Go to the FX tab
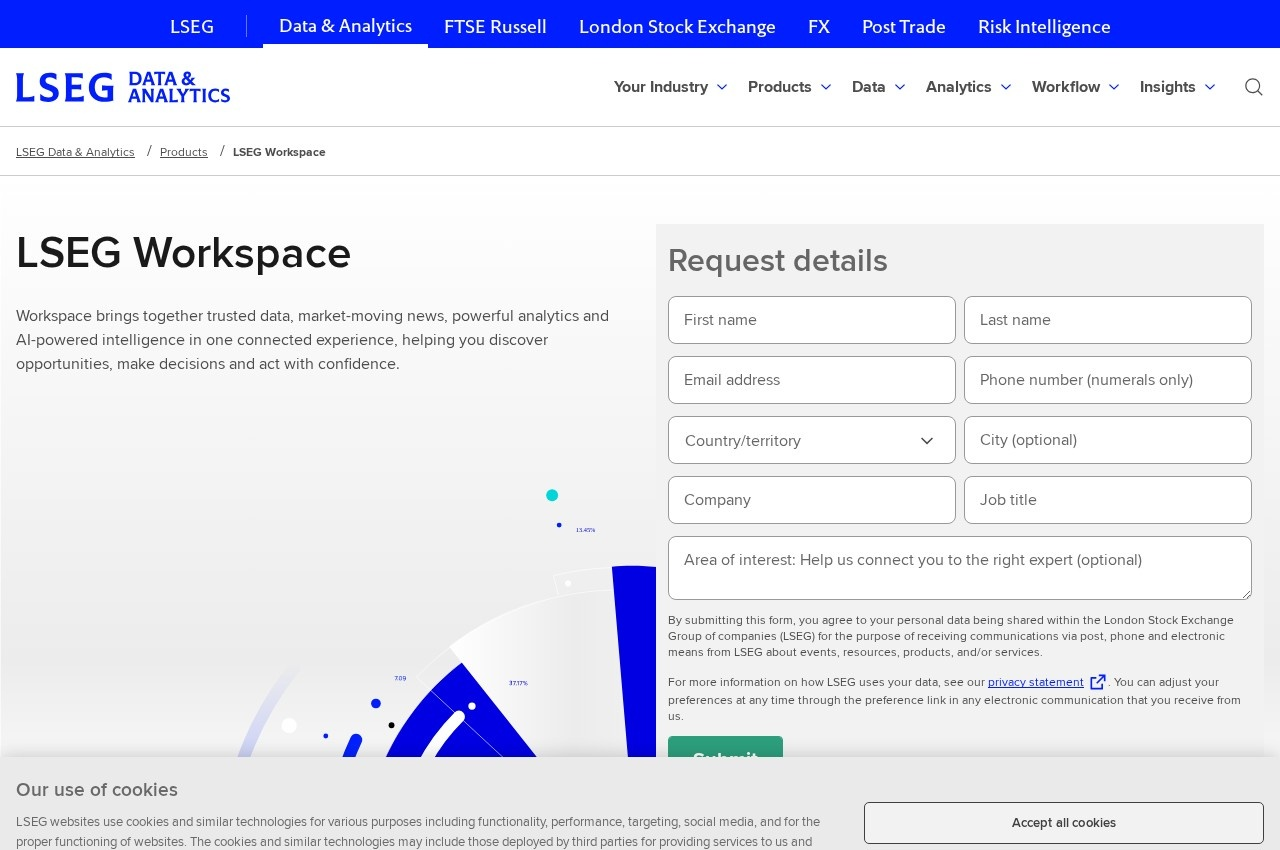The height and width of the screenshot is (850, 1280). point(819,26)
